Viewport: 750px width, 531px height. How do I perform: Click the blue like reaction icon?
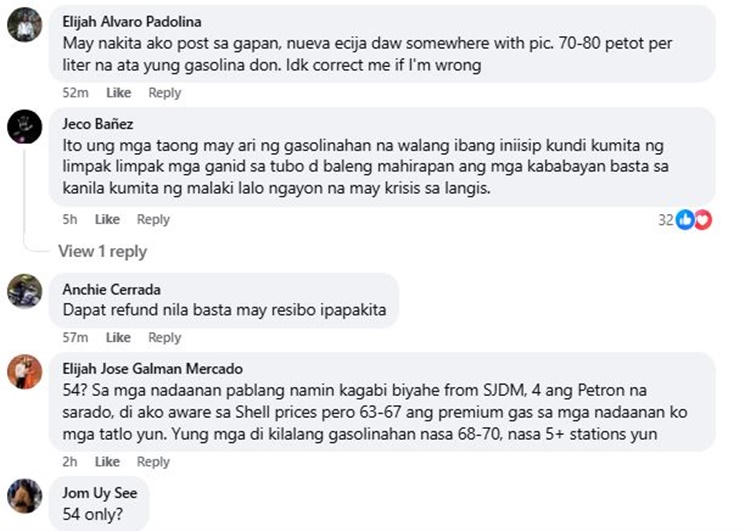(x=685, y=219)
